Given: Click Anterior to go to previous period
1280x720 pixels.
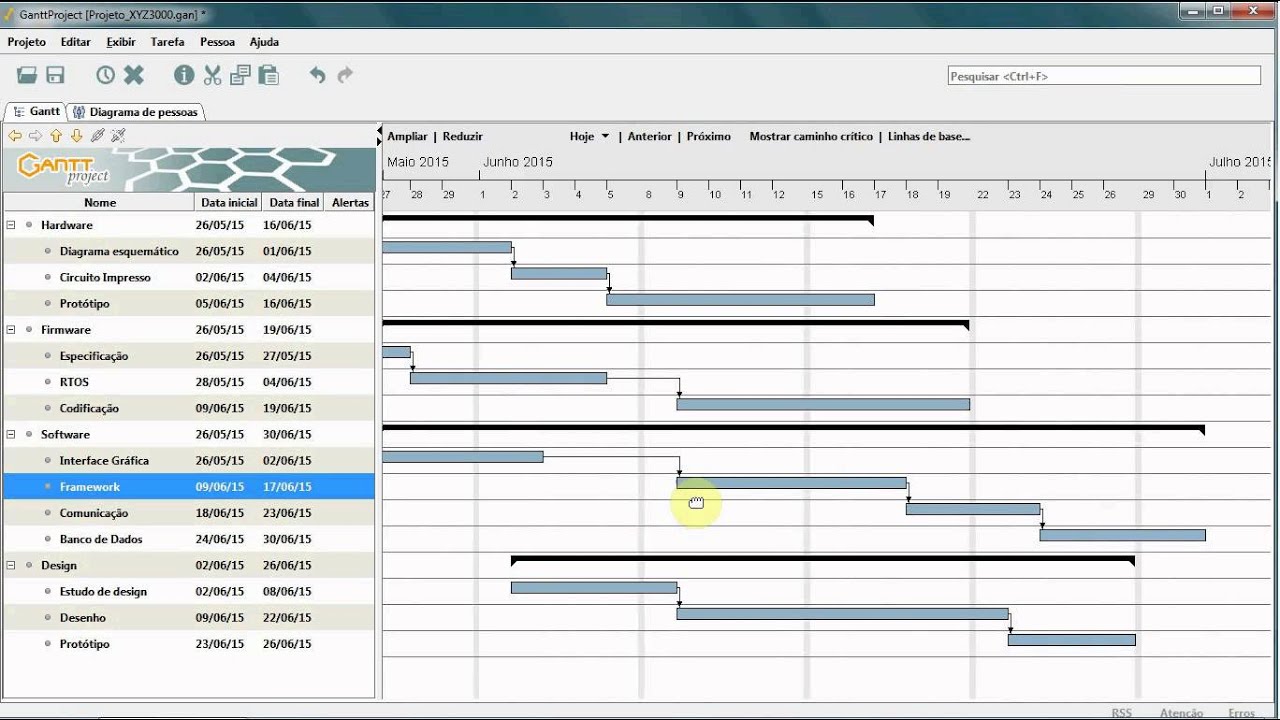Looking at the screenshot, I should tap(649, 136).
